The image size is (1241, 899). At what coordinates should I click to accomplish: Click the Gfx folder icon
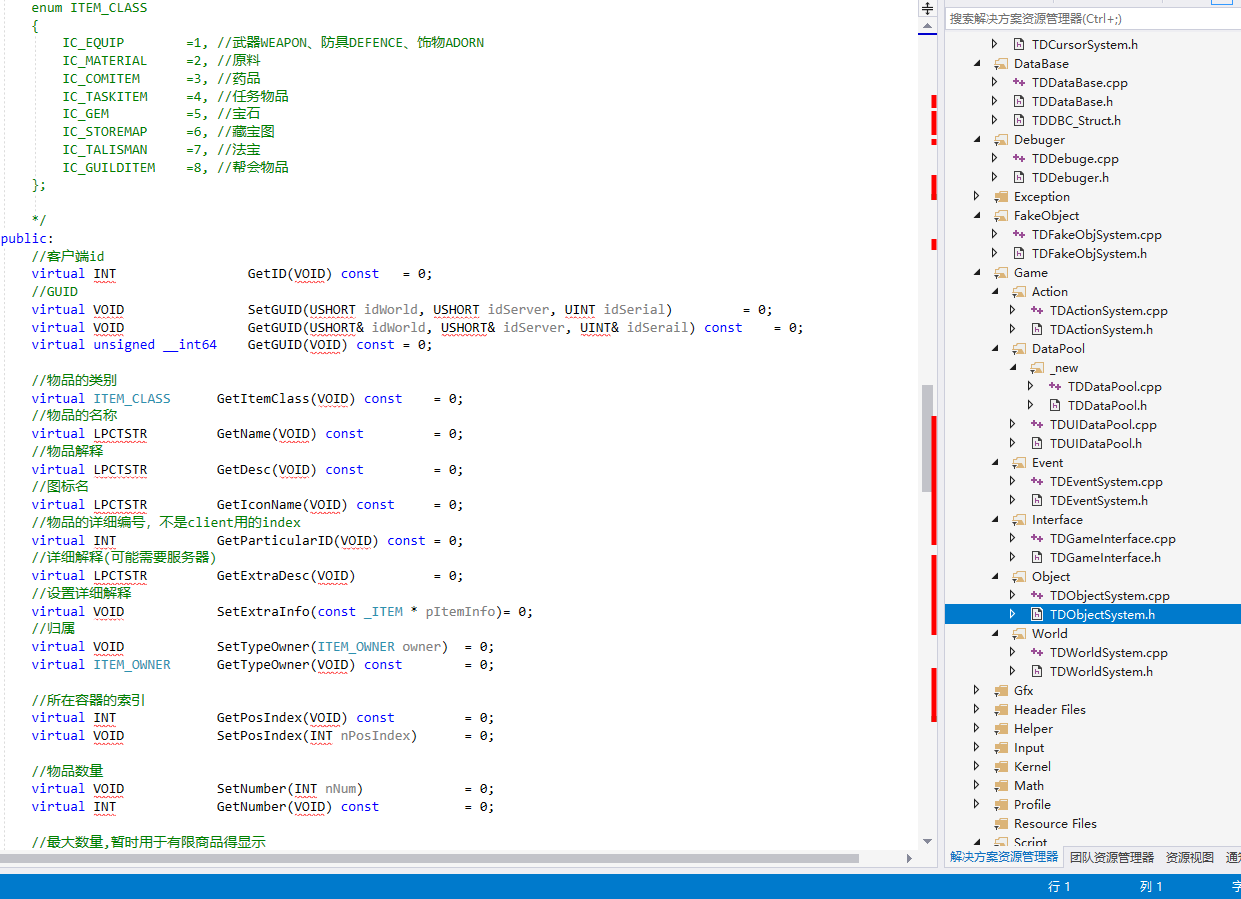tap(1001, 691)
